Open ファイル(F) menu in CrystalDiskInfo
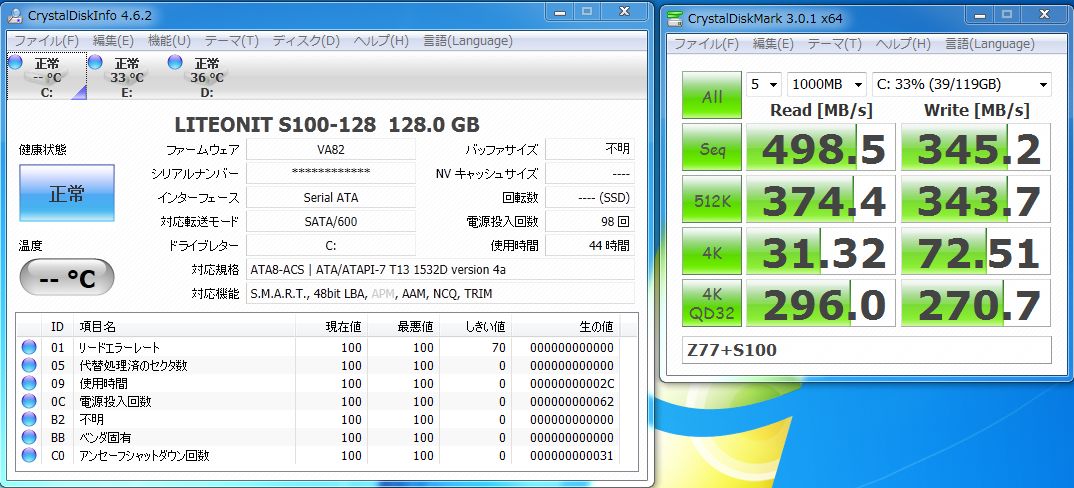The width and height of the screenshot is (1074, 488). pos(47,41)
